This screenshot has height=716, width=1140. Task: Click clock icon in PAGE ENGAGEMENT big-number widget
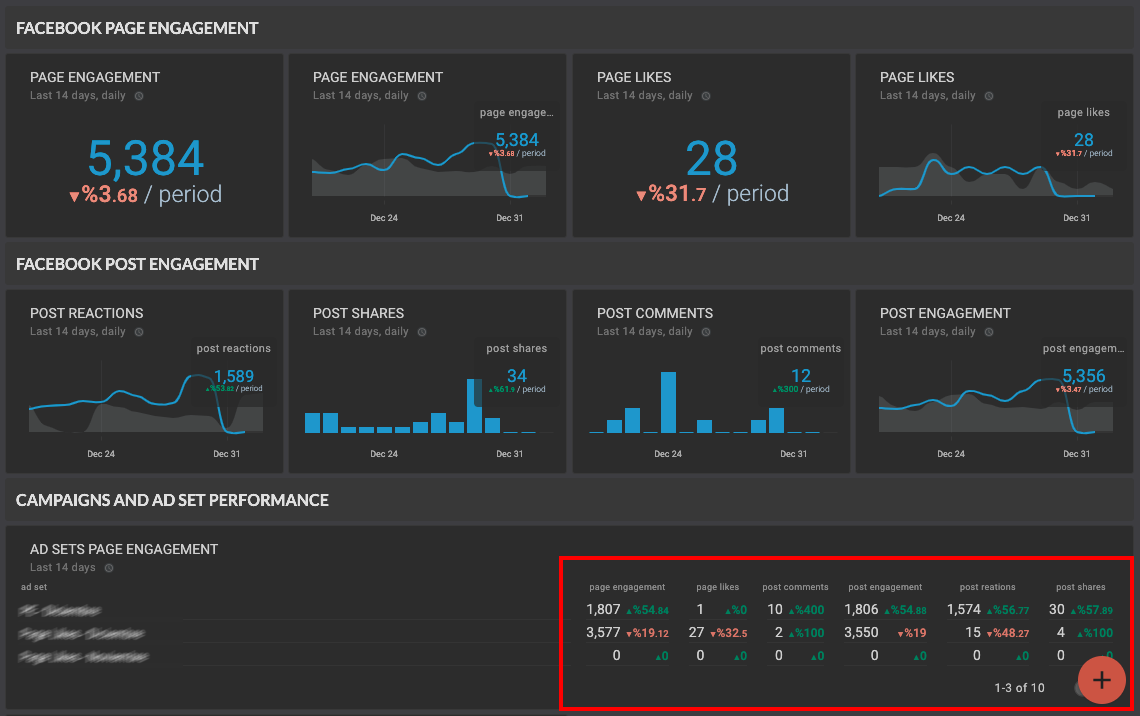tap(139, 96)
